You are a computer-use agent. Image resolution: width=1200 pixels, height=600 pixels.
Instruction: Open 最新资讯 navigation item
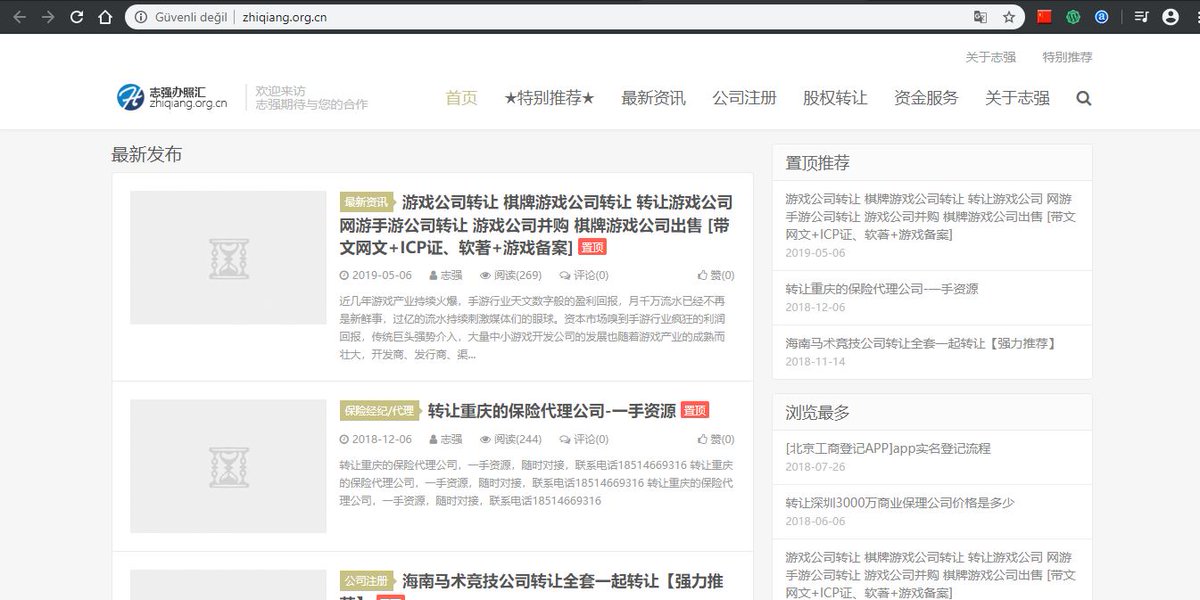(653, 98)
